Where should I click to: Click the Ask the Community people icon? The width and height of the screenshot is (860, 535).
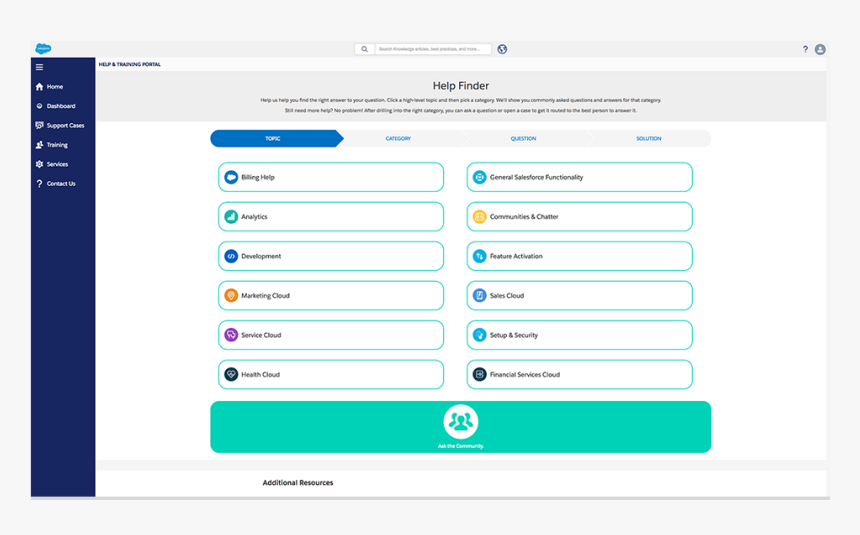point(461,421)
